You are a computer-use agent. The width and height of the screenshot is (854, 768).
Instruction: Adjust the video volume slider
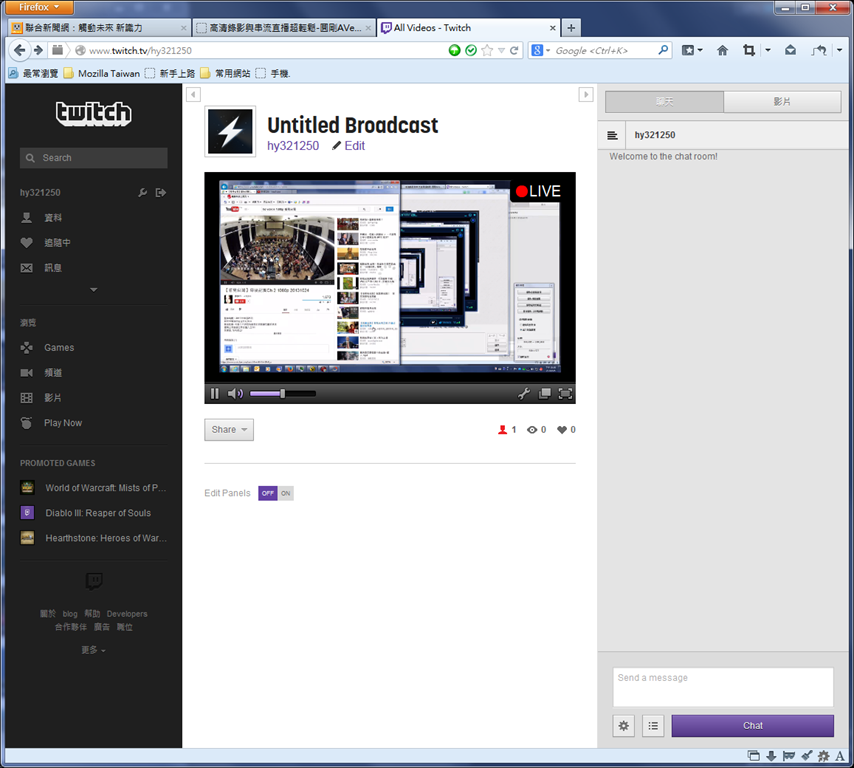(x=283, y=393)
